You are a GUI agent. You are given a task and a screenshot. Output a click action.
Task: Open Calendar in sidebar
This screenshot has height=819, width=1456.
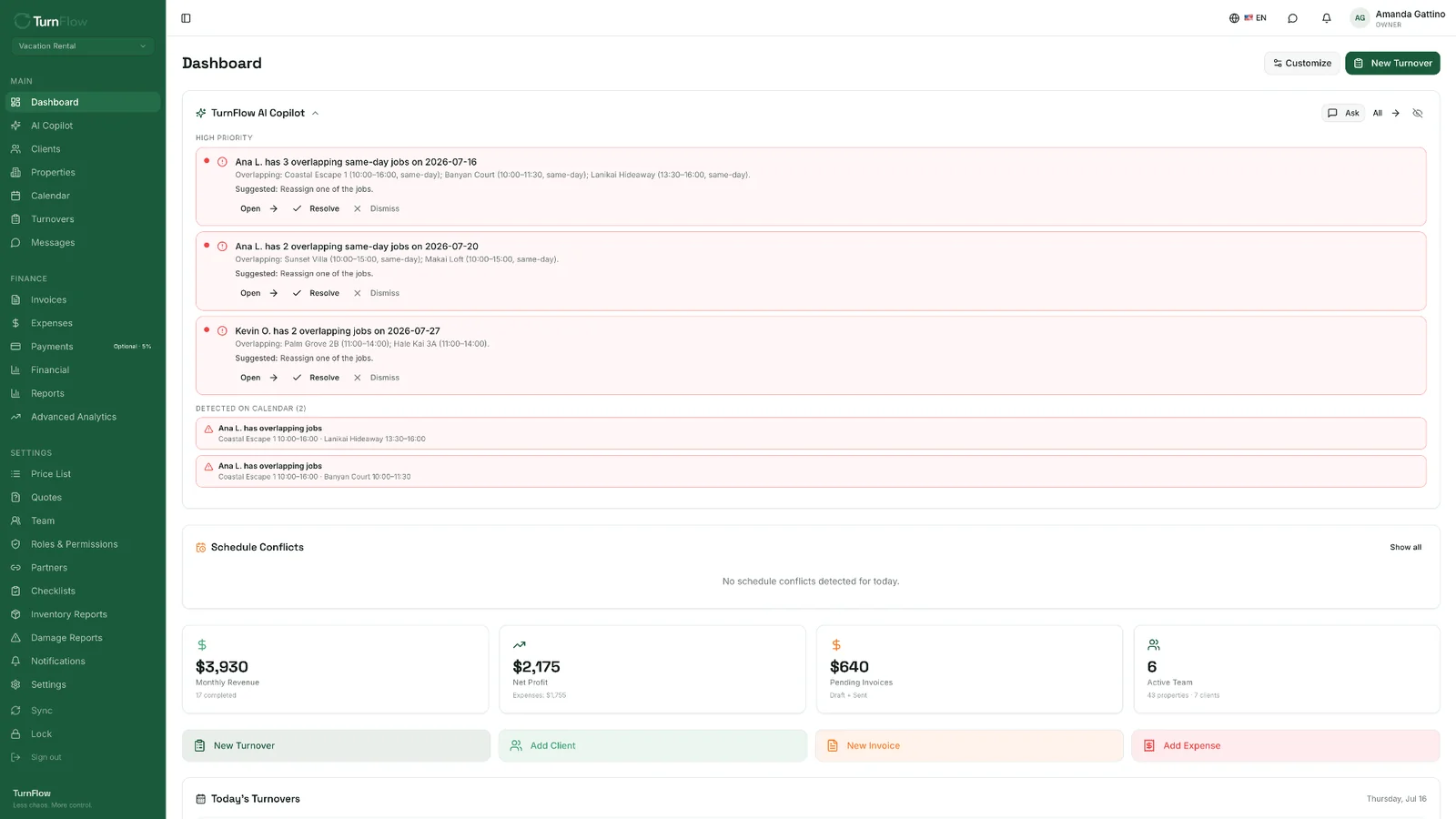82,196
